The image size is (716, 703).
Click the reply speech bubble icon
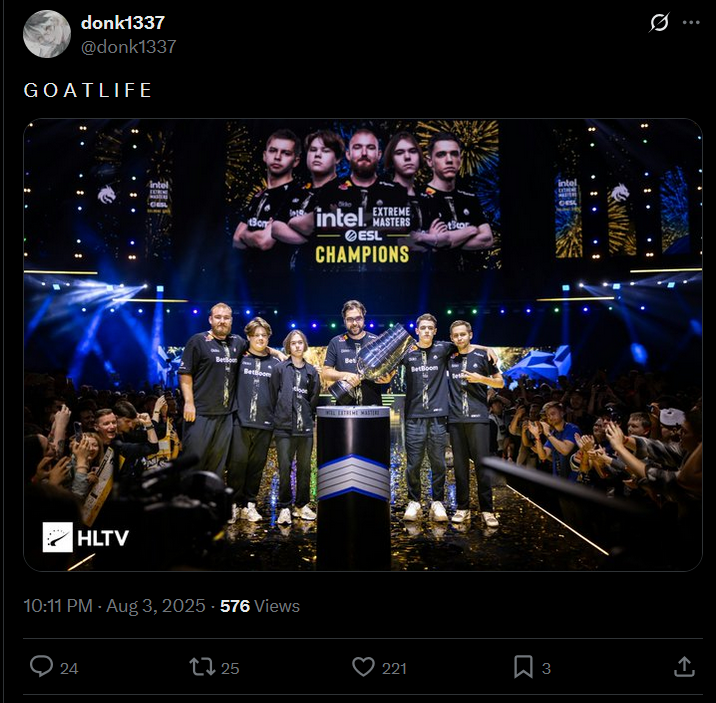click(42, 666)
